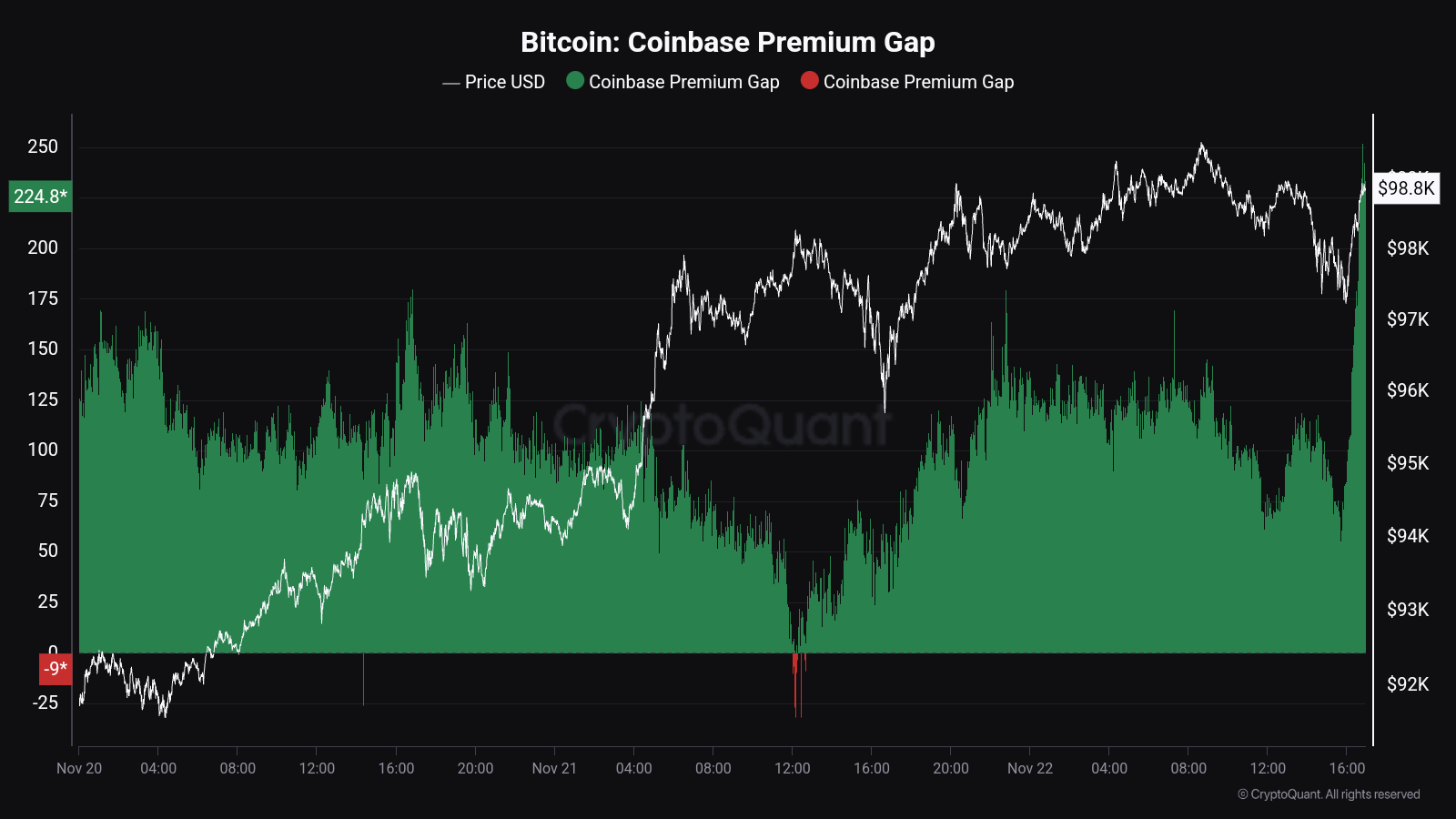1456x819 pixels.
Task: Click the Nov 22 date label
Action: coord(1029,768)
